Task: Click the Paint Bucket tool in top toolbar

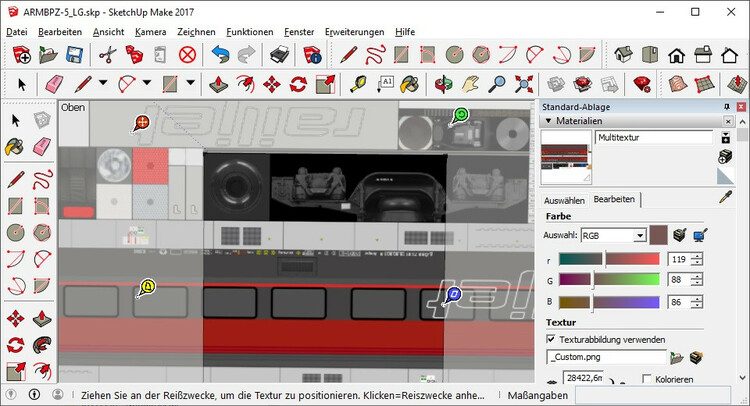Action: click(x=410, y=85)
